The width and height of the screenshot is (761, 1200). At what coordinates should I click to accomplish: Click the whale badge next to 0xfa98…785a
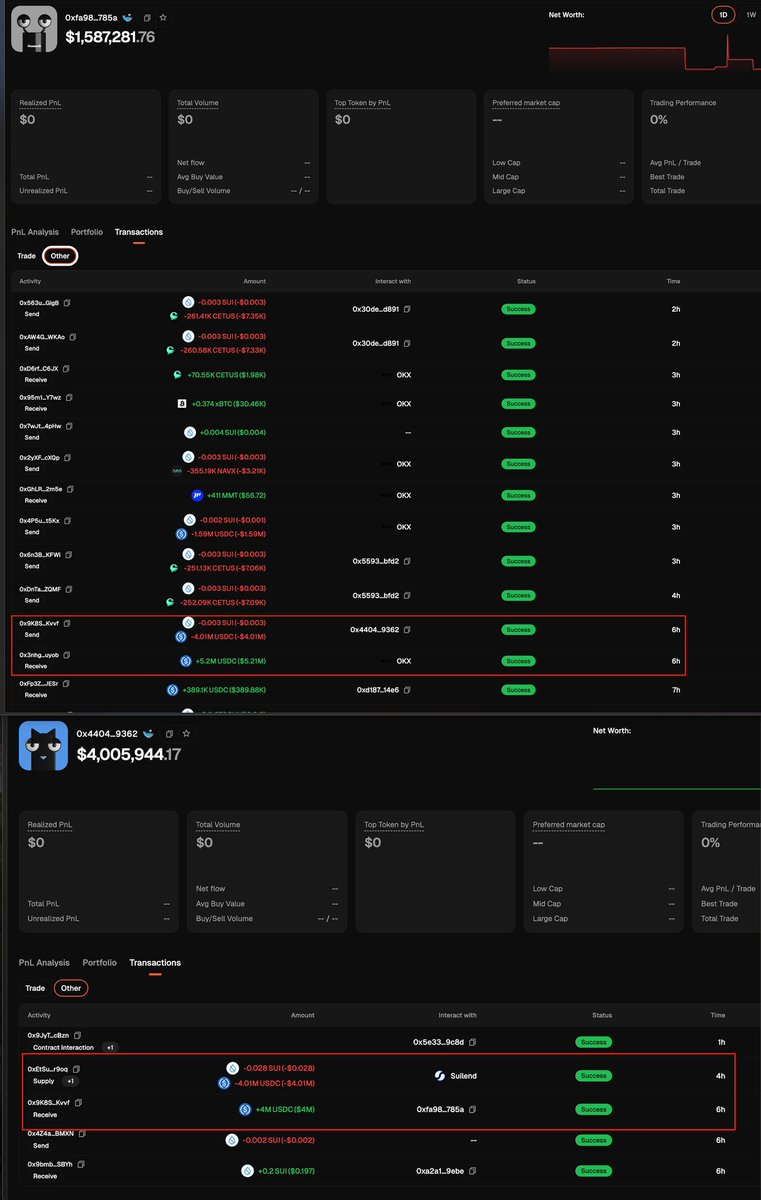[127, 18]
